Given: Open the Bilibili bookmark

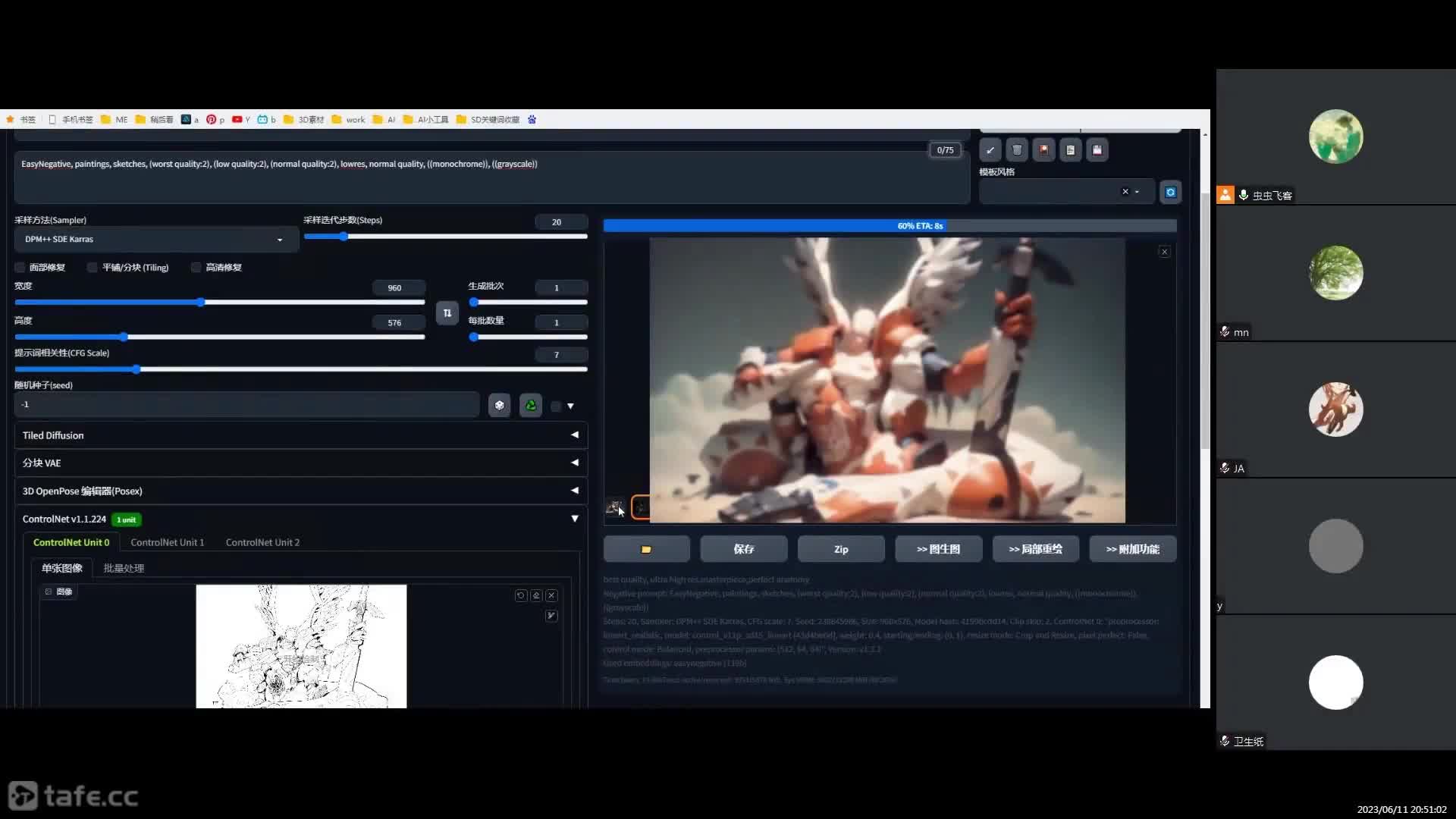Looking at the screenshot, I should click(x=266, y=120).
